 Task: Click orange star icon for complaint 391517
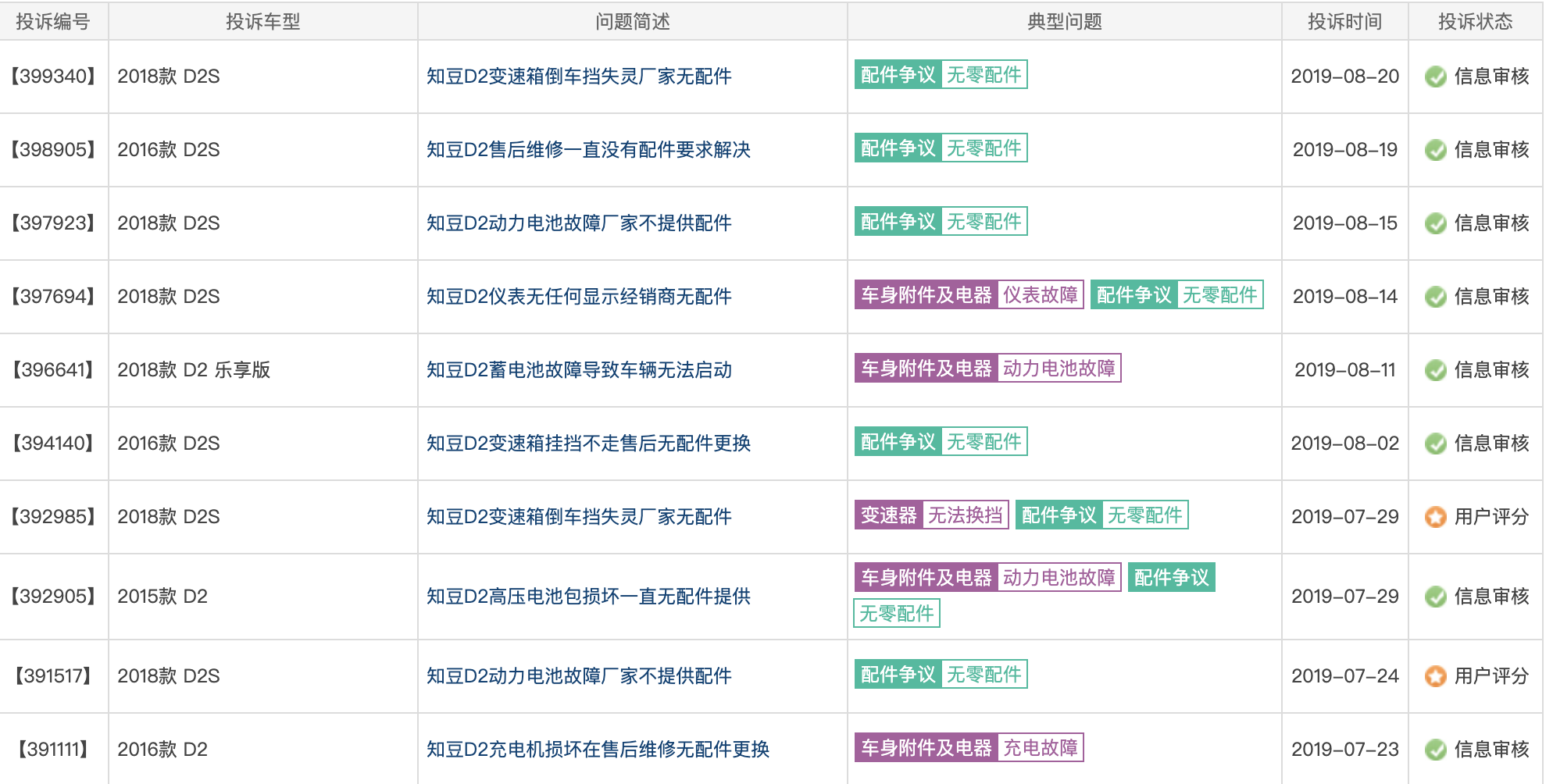(x=1435, y=676)
